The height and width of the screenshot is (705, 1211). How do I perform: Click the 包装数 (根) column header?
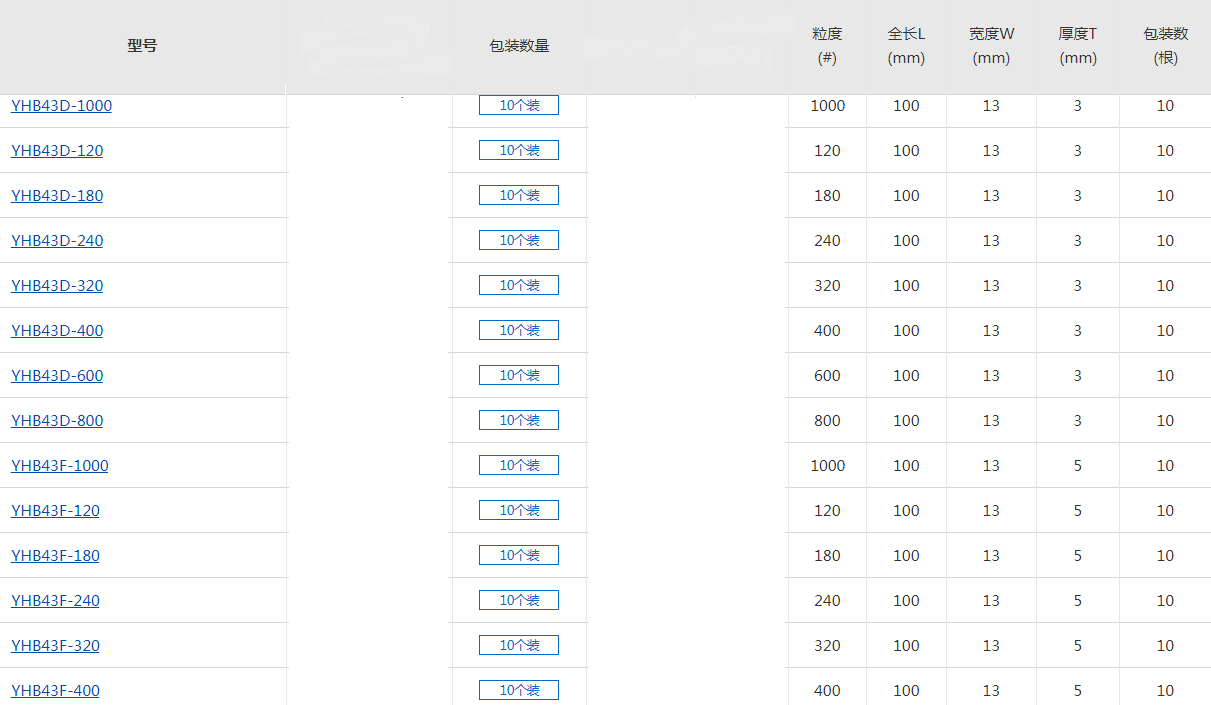click(x=1166, y=46)
